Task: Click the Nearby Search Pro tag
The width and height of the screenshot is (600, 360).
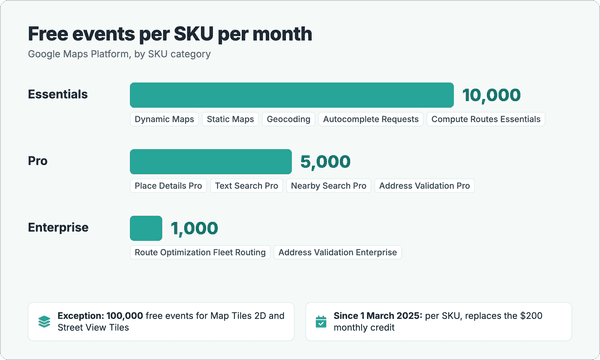Action: (x=329, y=186)
